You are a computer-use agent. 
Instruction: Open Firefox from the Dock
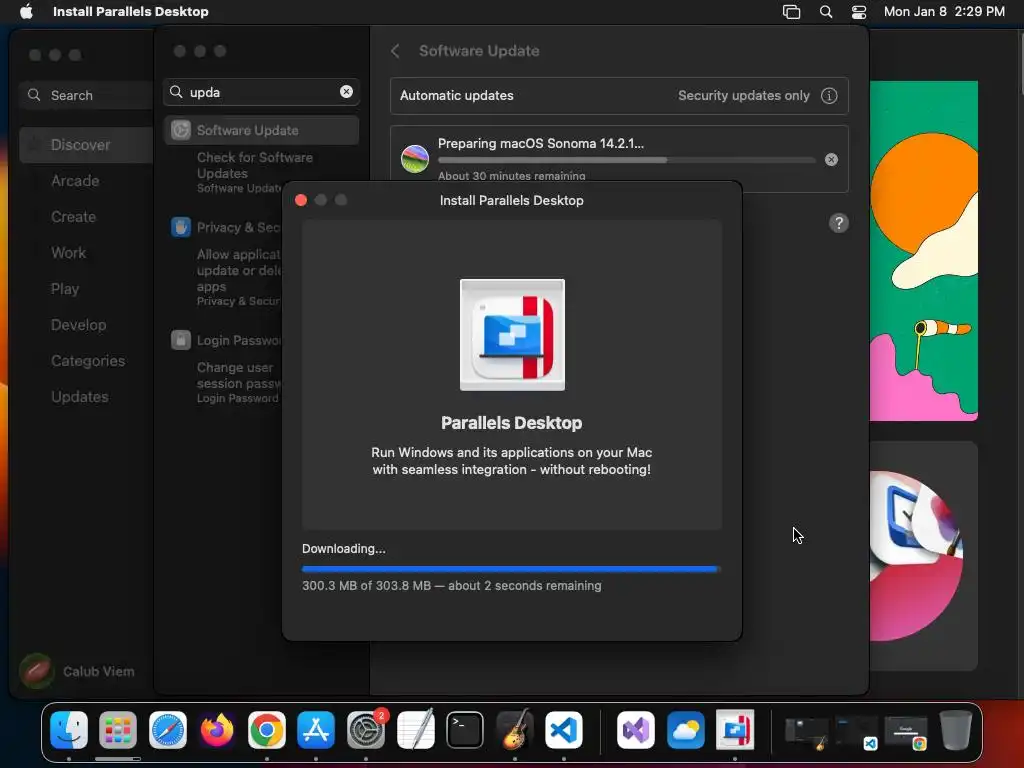point(217,729)
